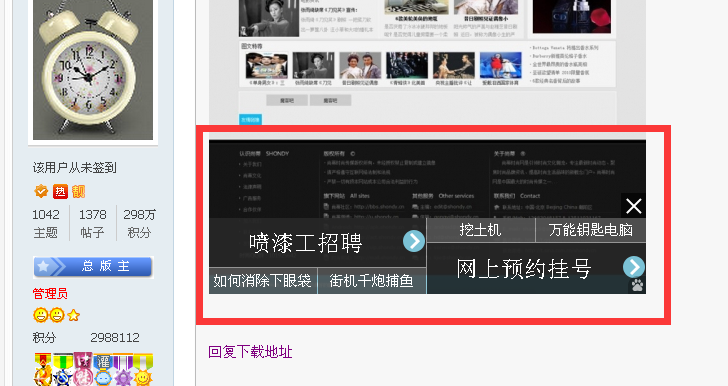Image resolution: width=728 pixels, height=386 pixels.
Task: Open the 如何消除下眼袋 ad link
Action: tap(262, 281)
